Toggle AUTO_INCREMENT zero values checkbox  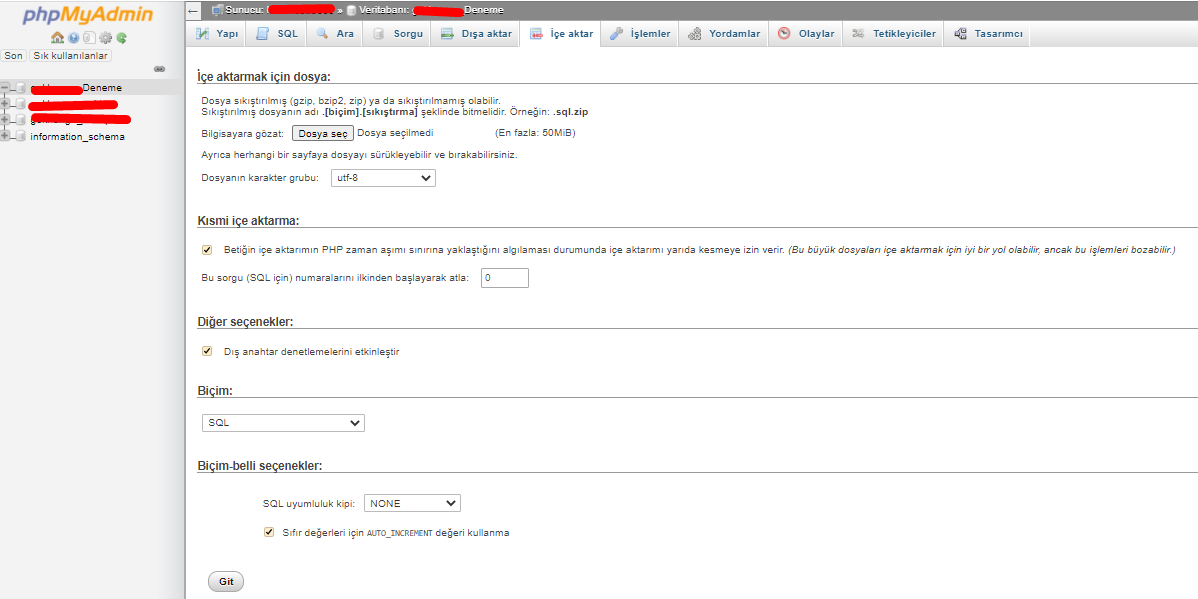(268, 532)
